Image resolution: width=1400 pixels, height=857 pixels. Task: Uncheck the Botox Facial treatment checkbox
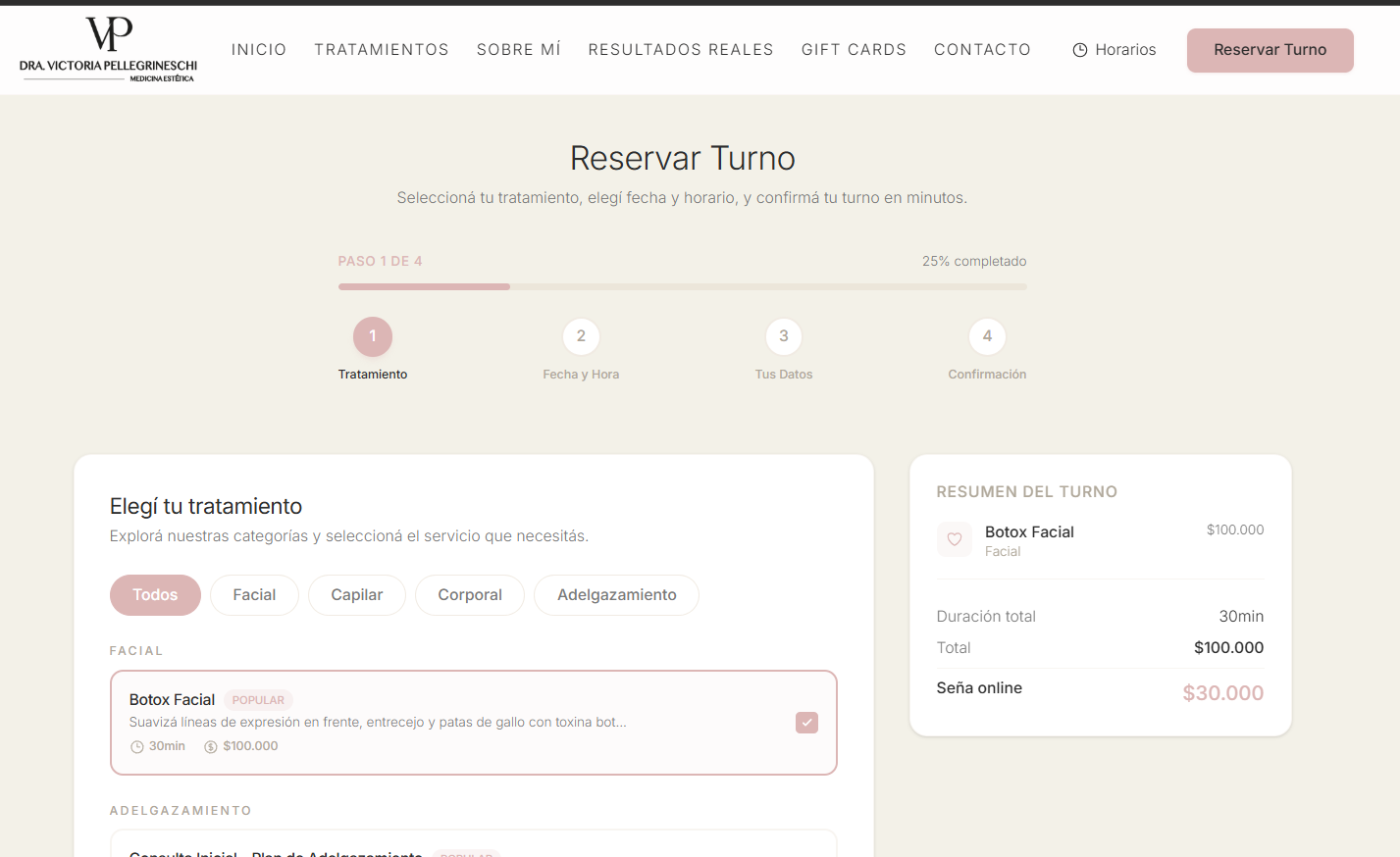pos(806,723)
